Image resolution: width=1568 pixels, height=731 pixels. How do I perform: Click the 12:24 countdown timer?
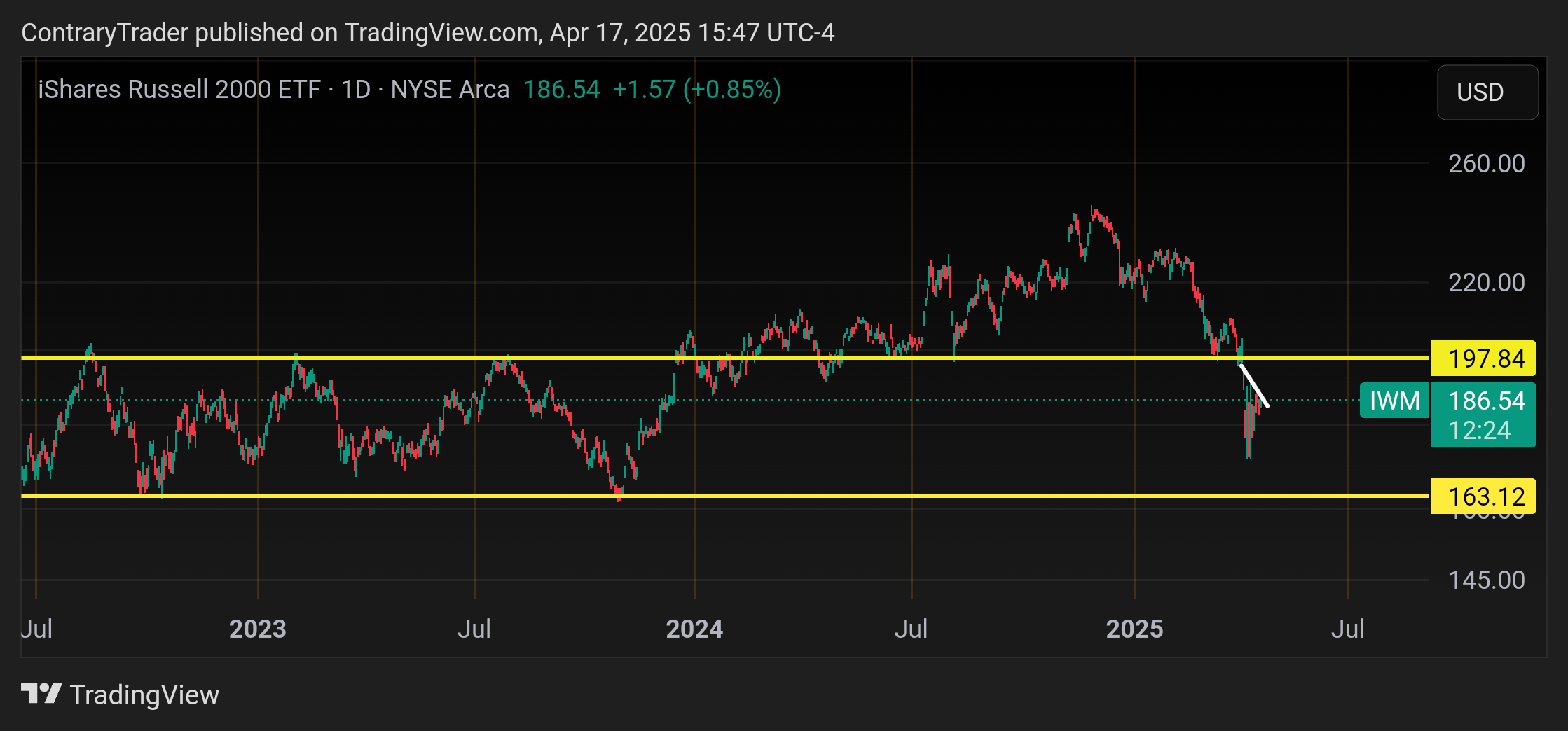pos(1479,431)
